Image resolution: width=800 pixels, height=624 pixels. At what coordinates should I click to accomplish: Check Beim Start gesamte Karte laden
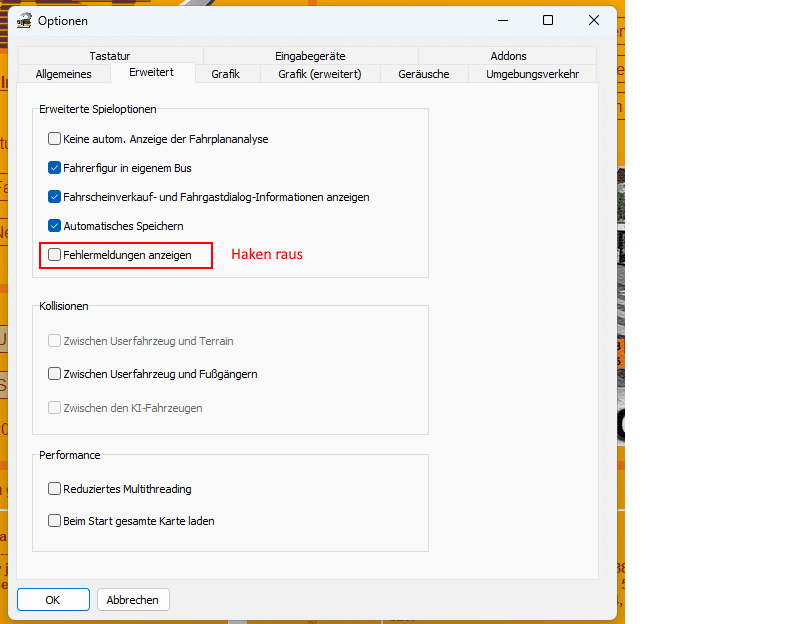(55, 521)
